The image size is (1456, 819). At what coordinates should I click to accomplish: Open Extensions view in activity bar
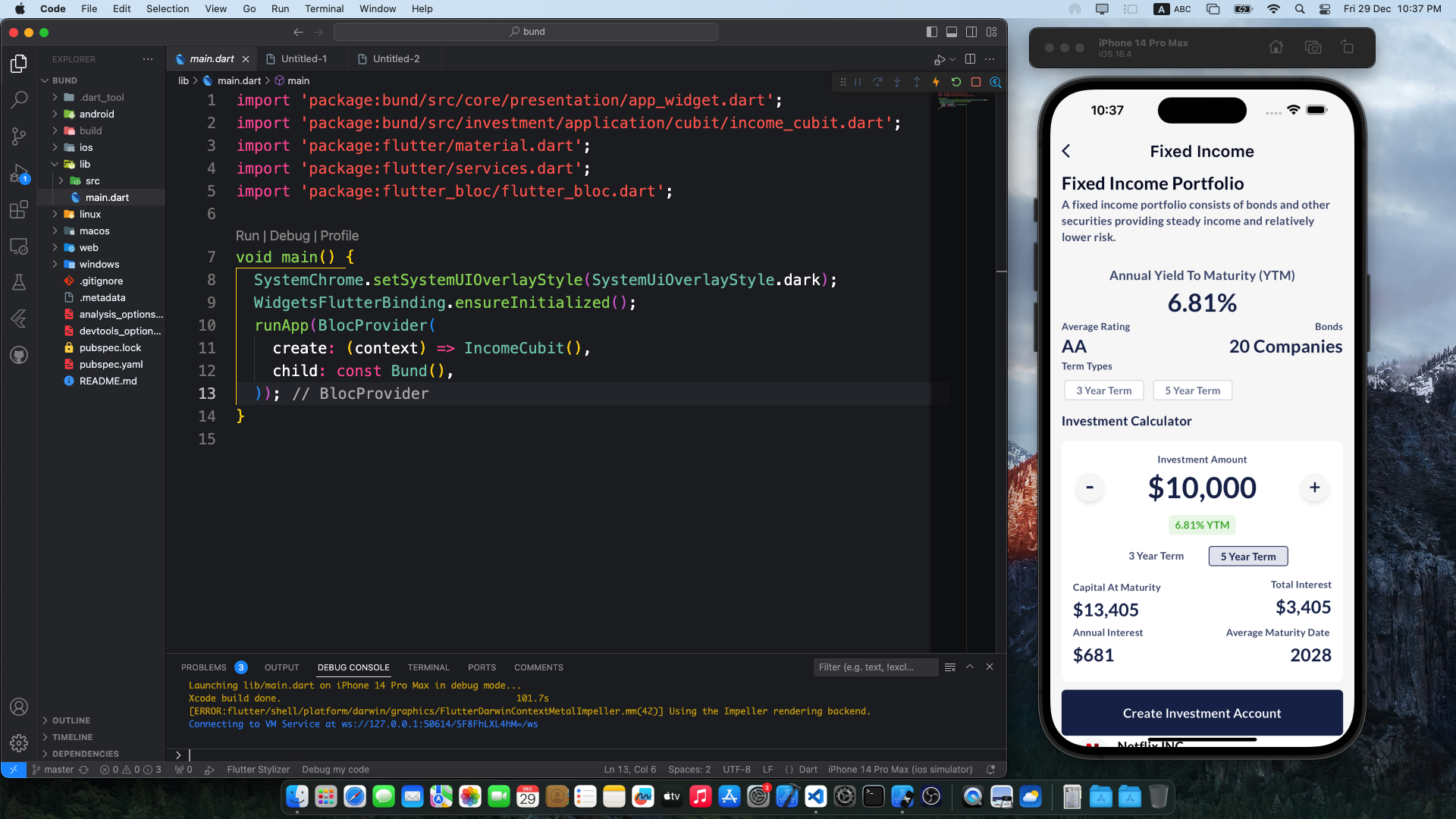19,210
